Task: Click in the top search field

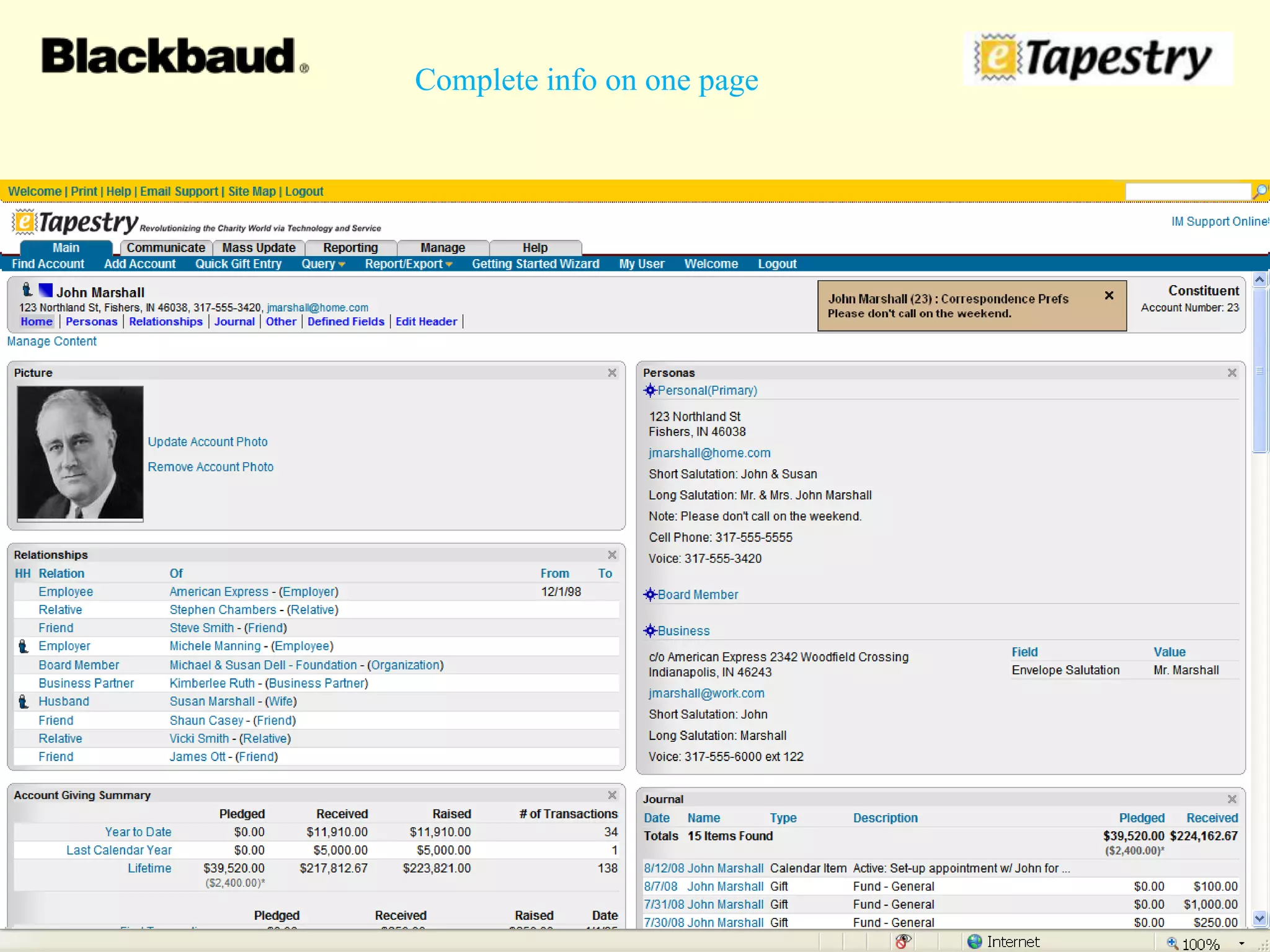Action: click(1187, 192)
